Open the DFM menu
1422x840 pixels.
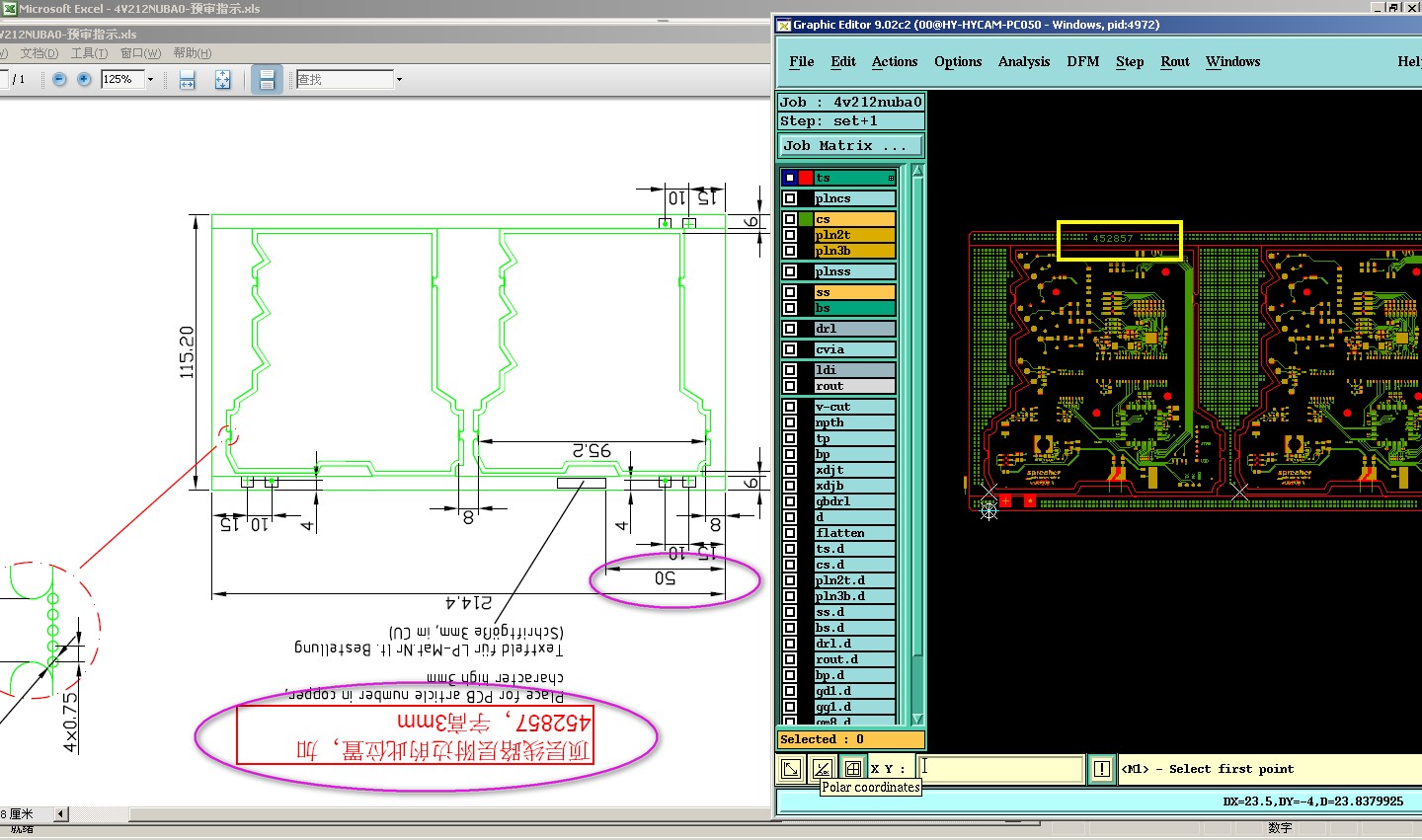[1083, 61]
